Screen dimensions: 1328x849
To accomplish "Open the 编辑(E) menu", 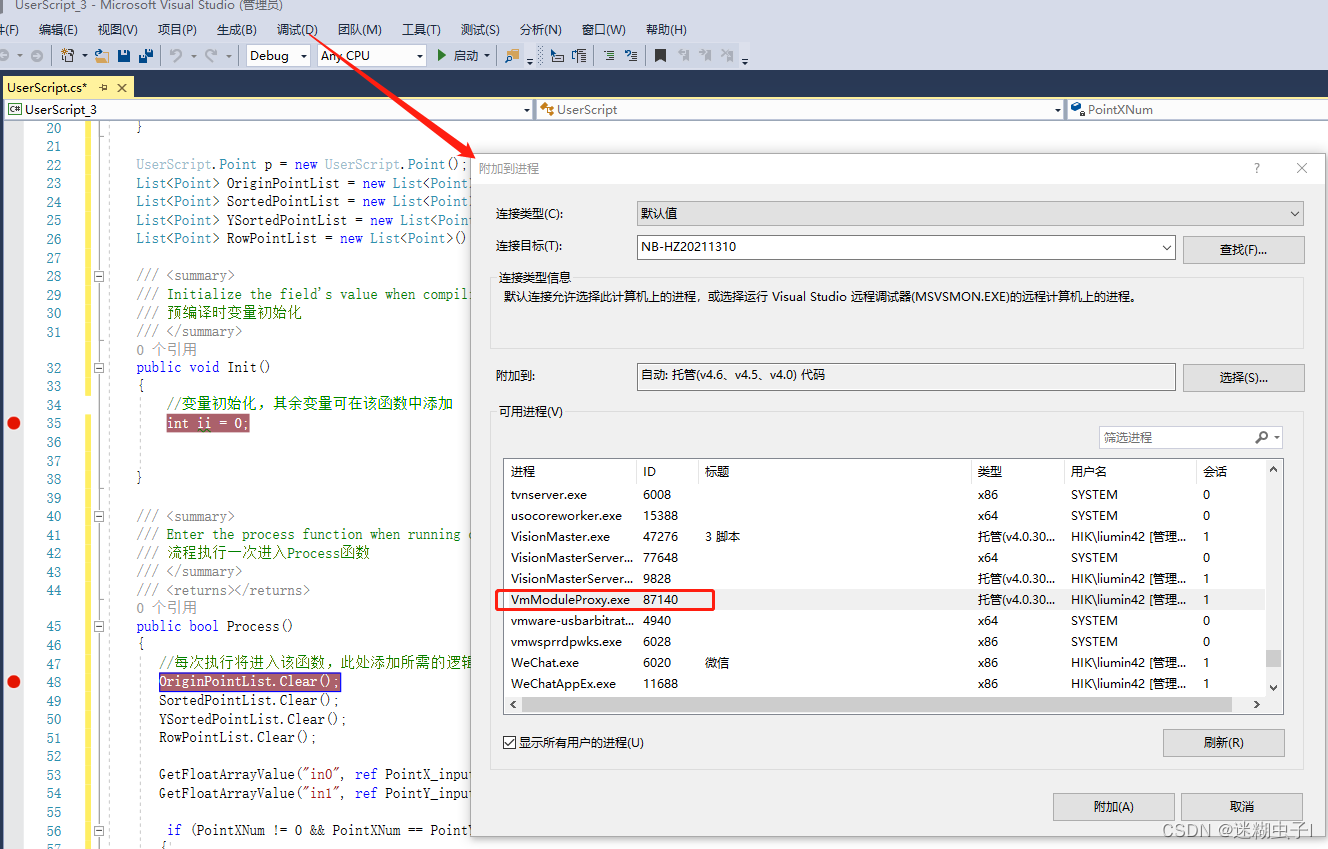I will coord(58,30).
